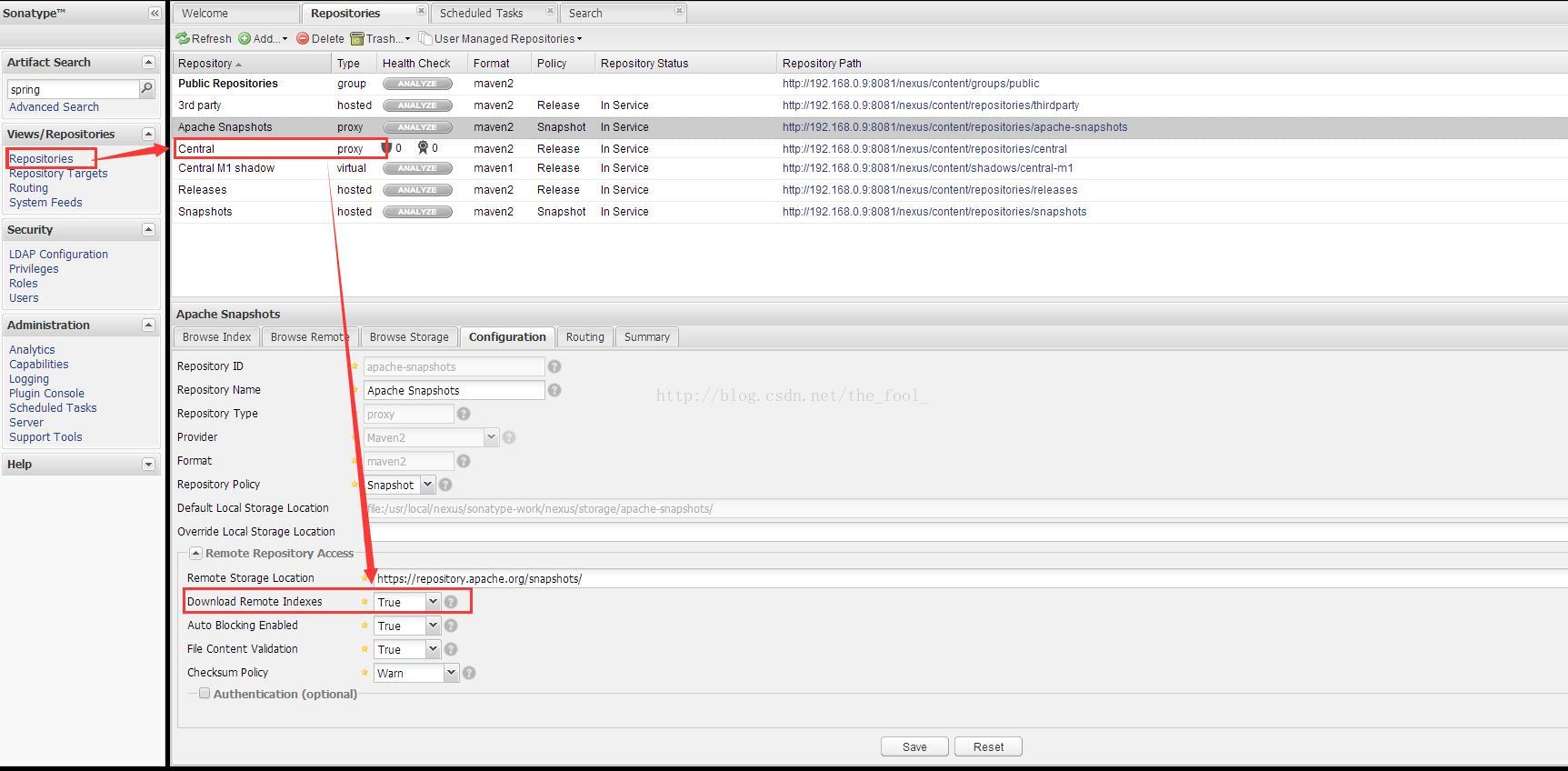The width and height of the screenshot is (1568, 771).
Task: Collapse the Views/Repositories panel
Action: [148, 134]
